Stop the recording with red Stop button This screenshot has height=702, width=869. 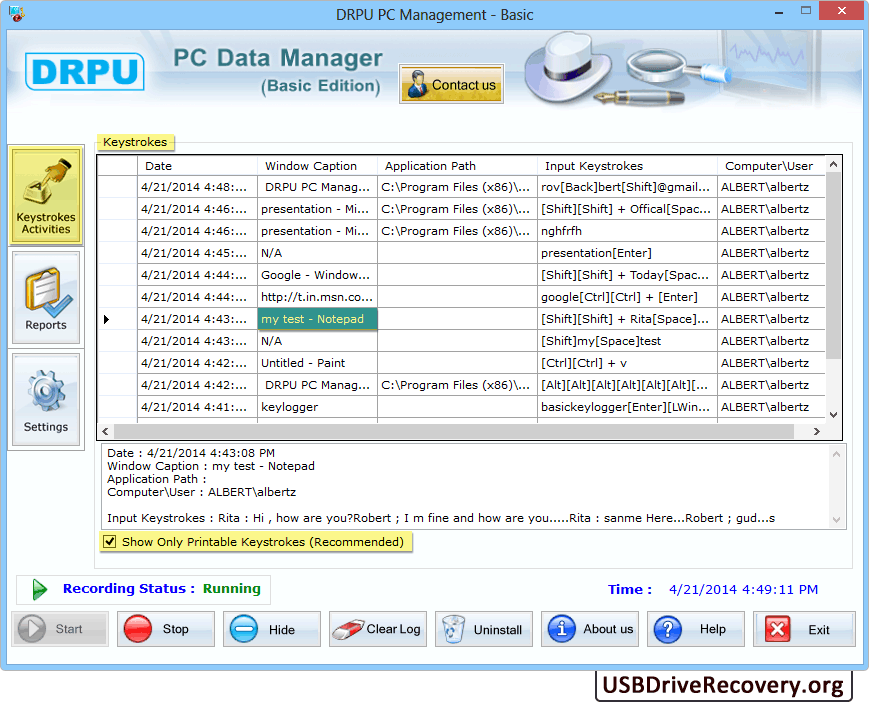166,629
